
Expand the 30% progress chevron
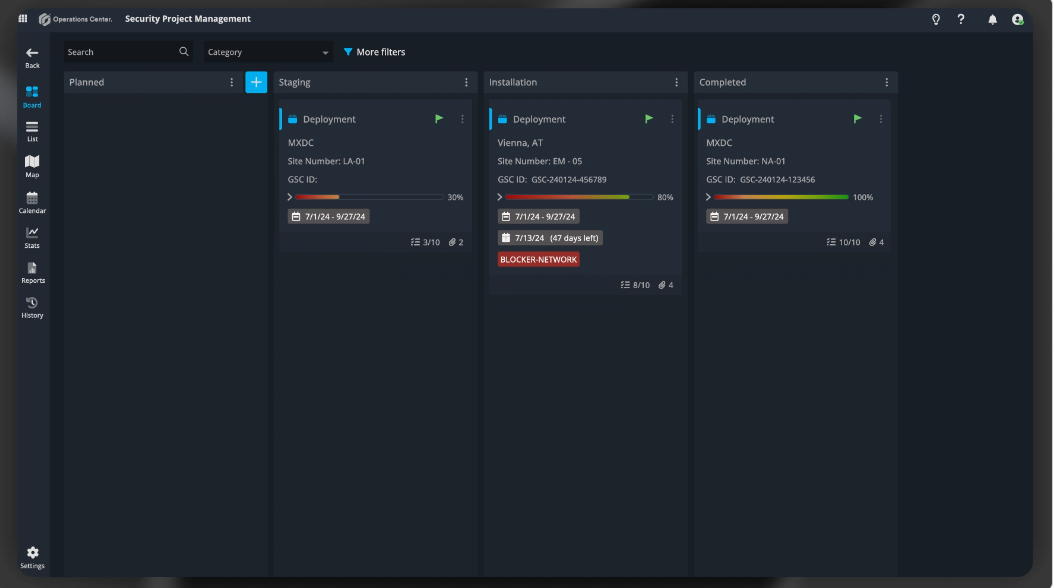(290, 197)
